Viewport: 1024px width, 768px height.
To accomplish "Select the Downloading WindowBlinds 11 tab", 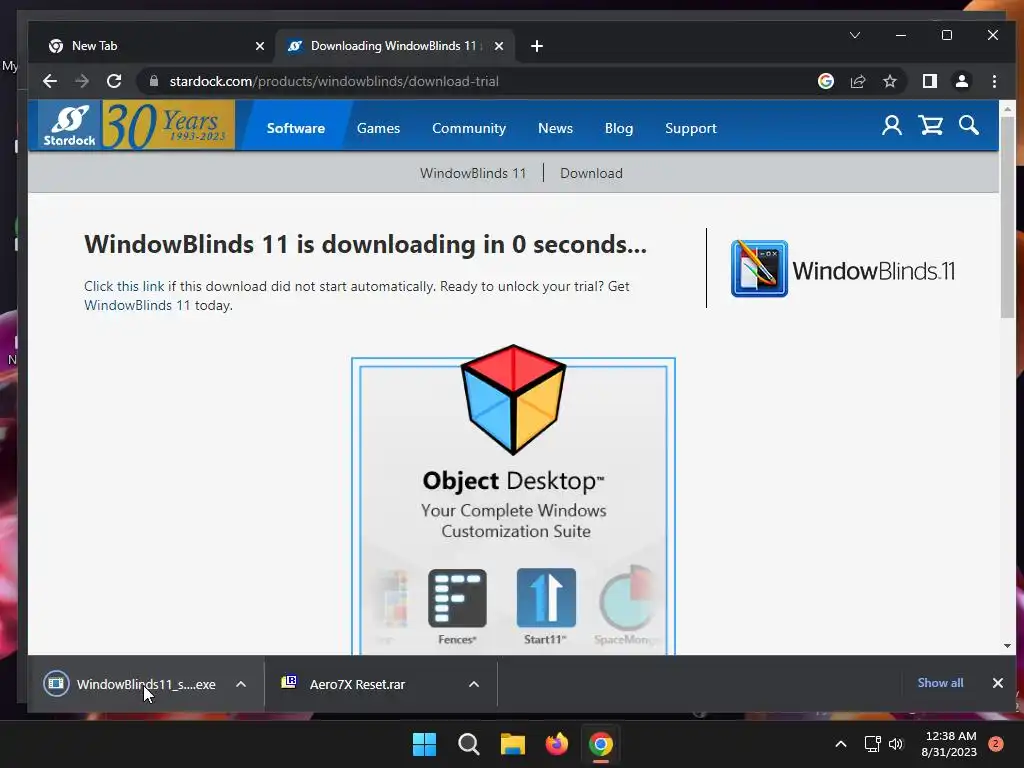I will [x=394, y=46].
